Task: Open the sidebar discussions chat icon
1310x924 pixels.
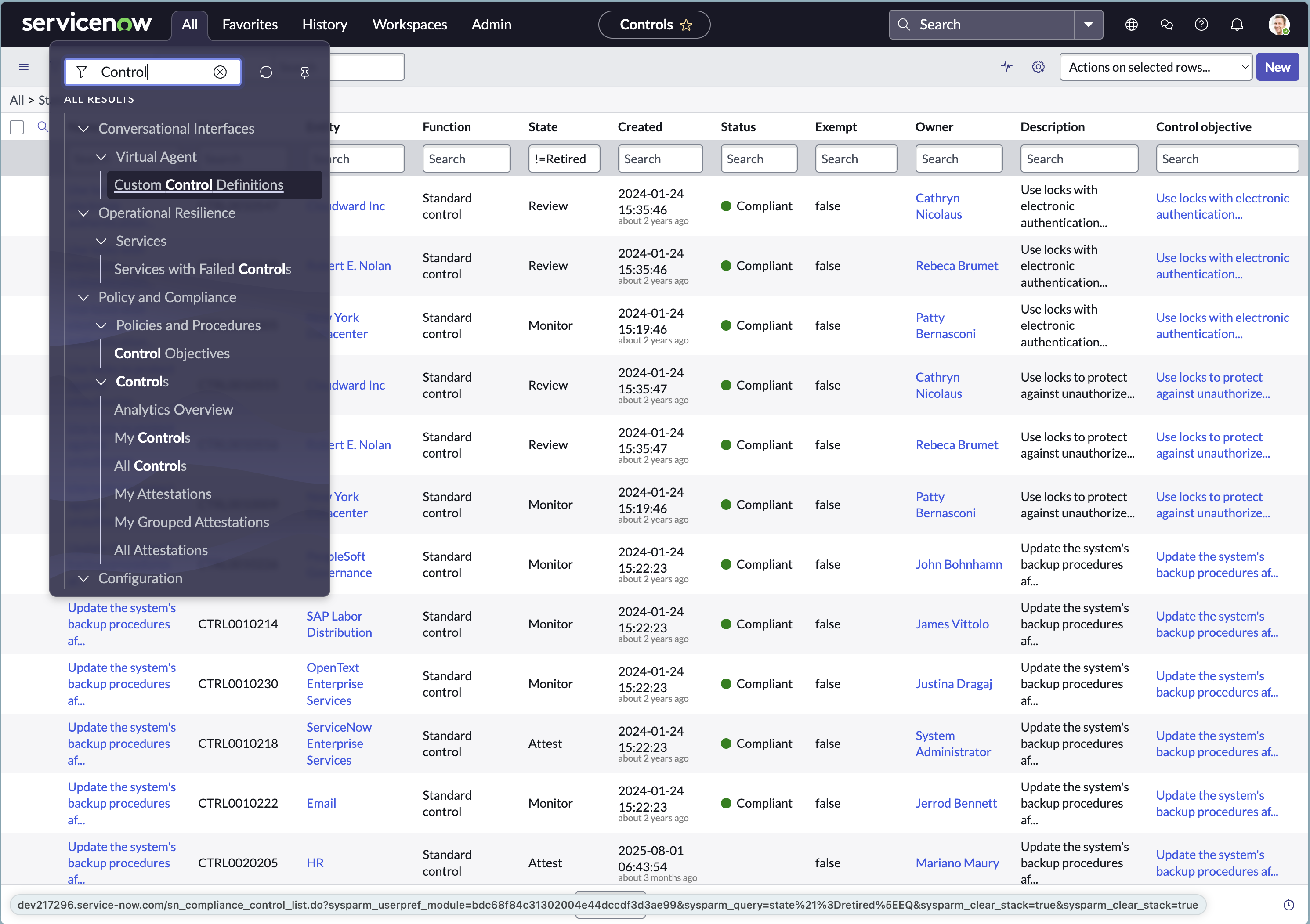Action: (x=1166, y=25)
